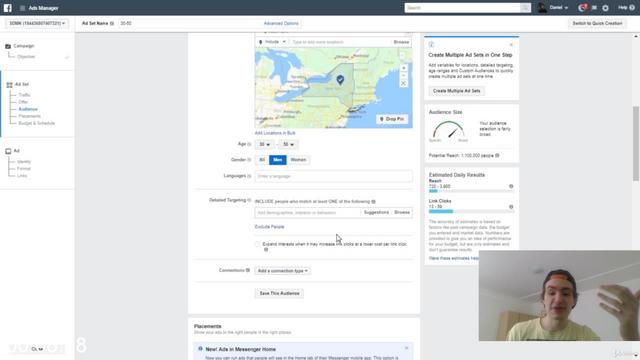Go to Offer section in sidebar
Image resolution: width=640 pixels, height=360 pixels.
(x=23, y=102)
